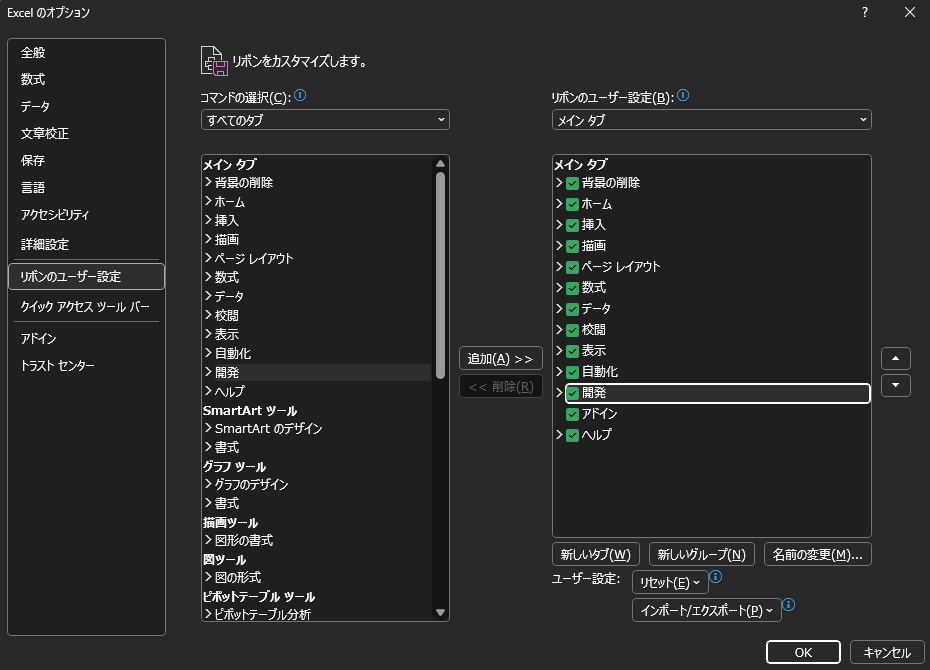Image resolution: width=930 pixels, height=670 pixels.
Task: Click the 追加(A) >> button
Action: pos(501,359)
